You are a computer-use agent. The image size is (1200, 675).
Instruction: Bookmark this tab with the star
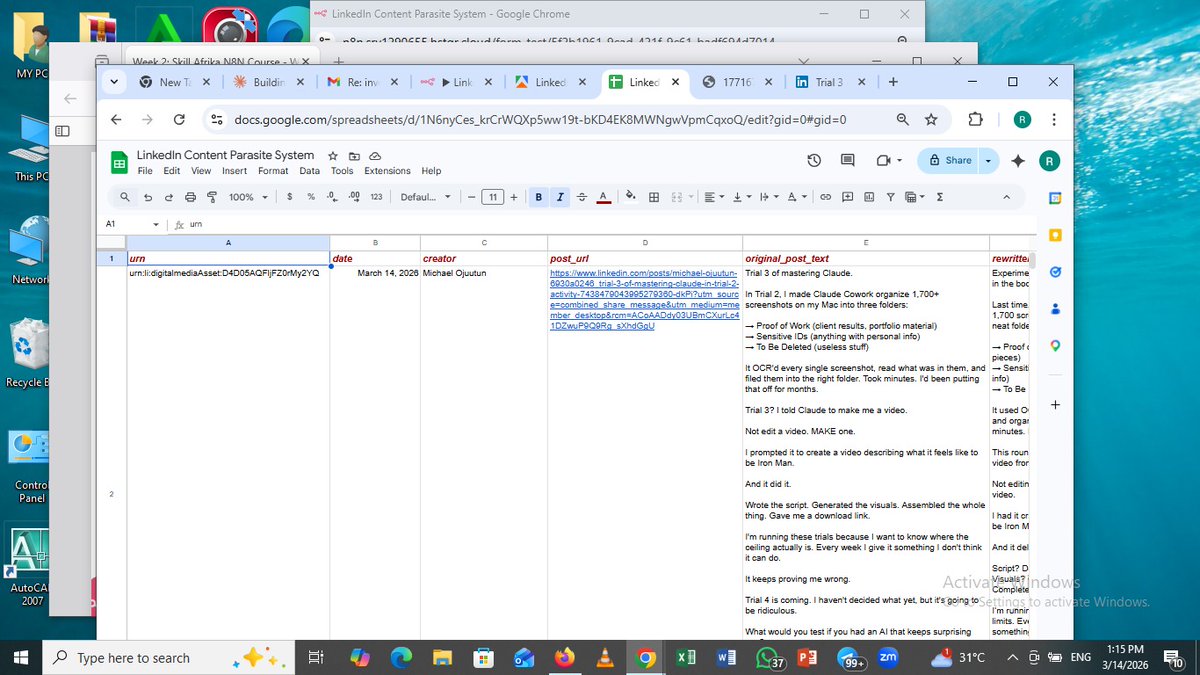931,120
